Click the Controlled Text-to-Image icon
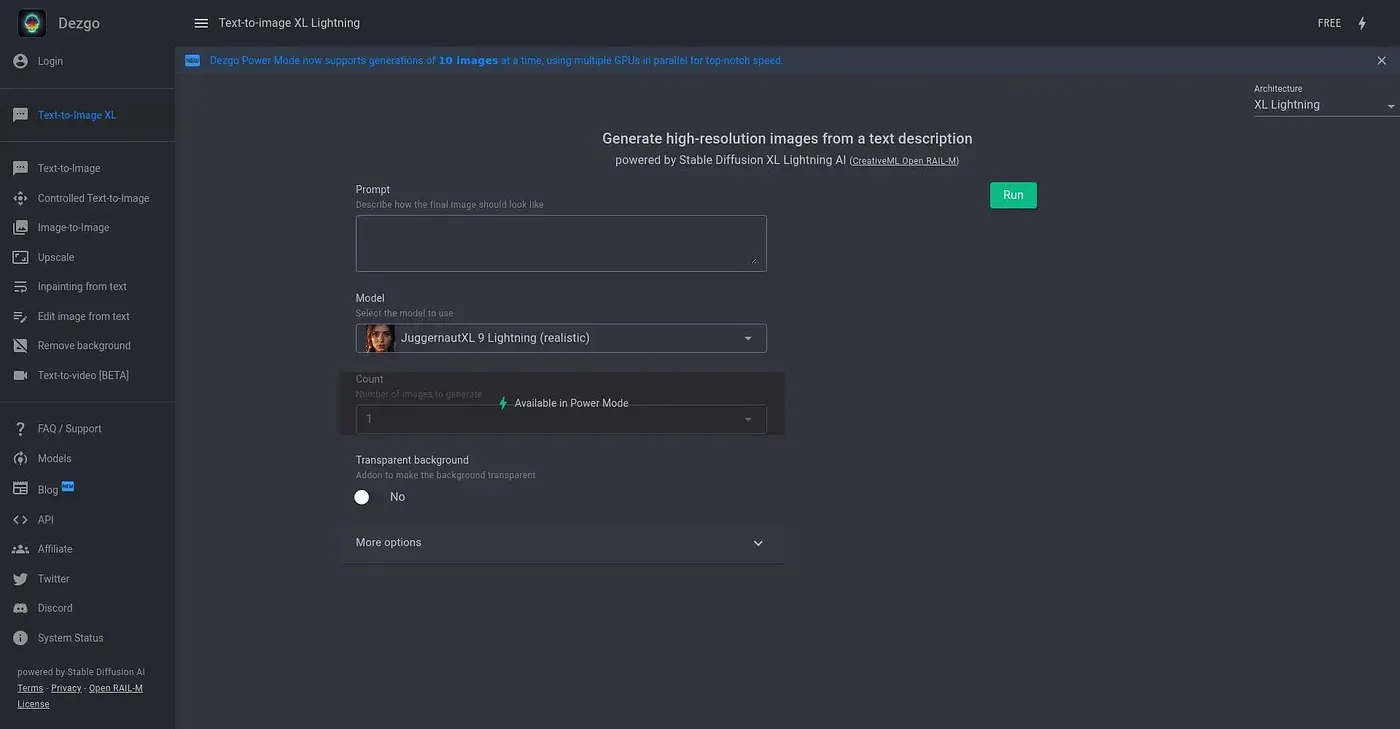 click(x=20, y=198)
